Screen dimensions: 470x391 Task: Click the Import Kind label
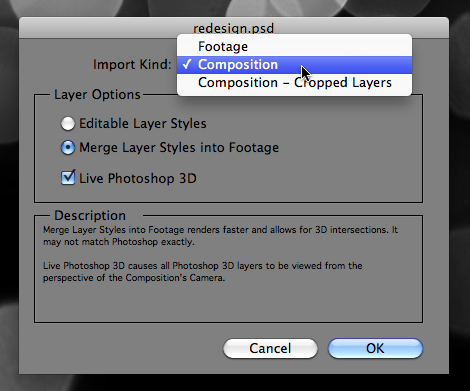132,65
